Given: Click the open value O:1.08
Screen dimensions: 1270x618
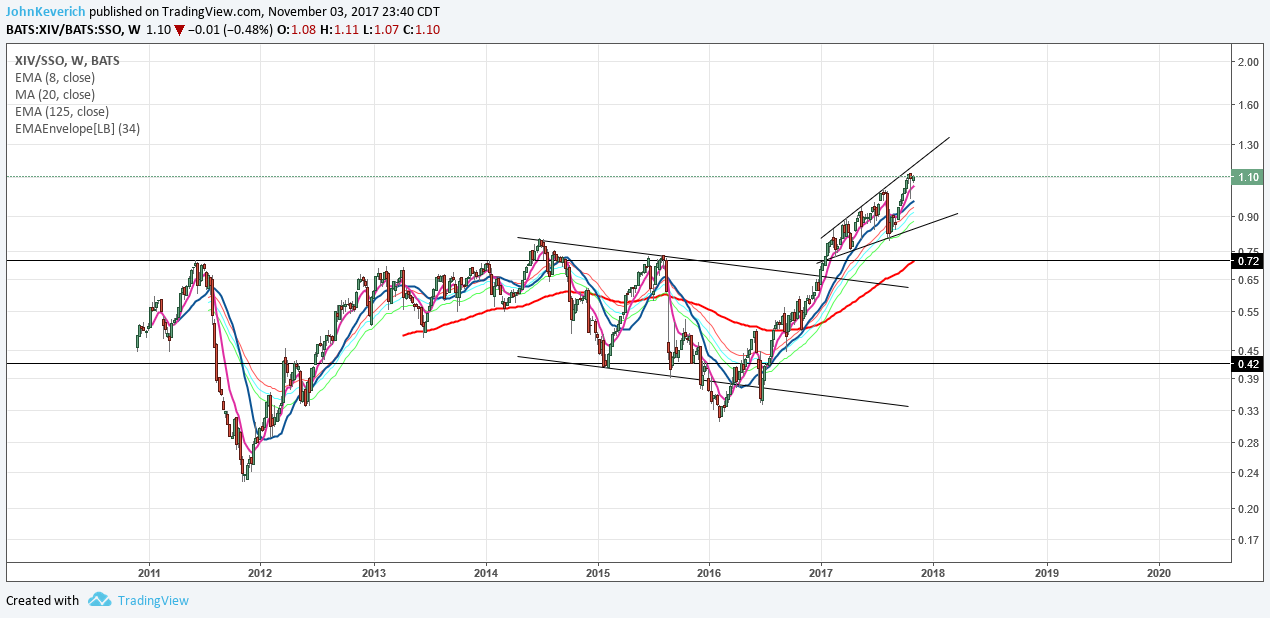Looking at the screenshot, I should 297,29.
